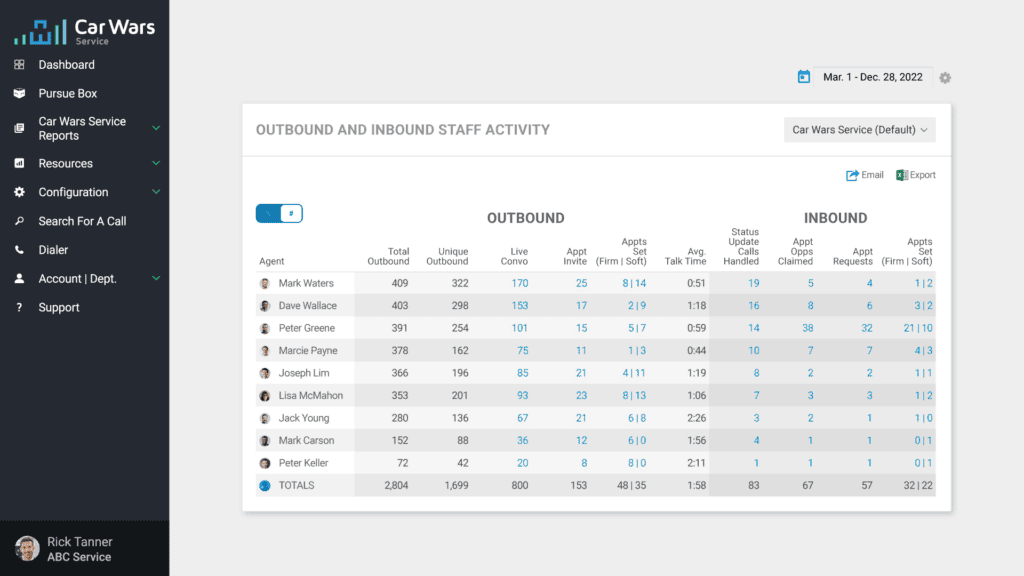Screen dimensions: 1024x576
Task: Click the Rick Tanner ABC Service name
Action: click(79, 549)
